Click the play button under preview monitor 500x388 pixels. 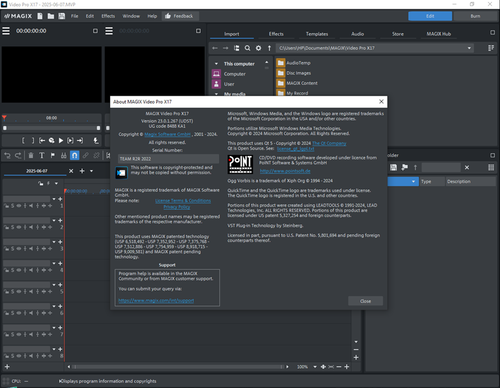pyautogui.click(x=61, y=141)
